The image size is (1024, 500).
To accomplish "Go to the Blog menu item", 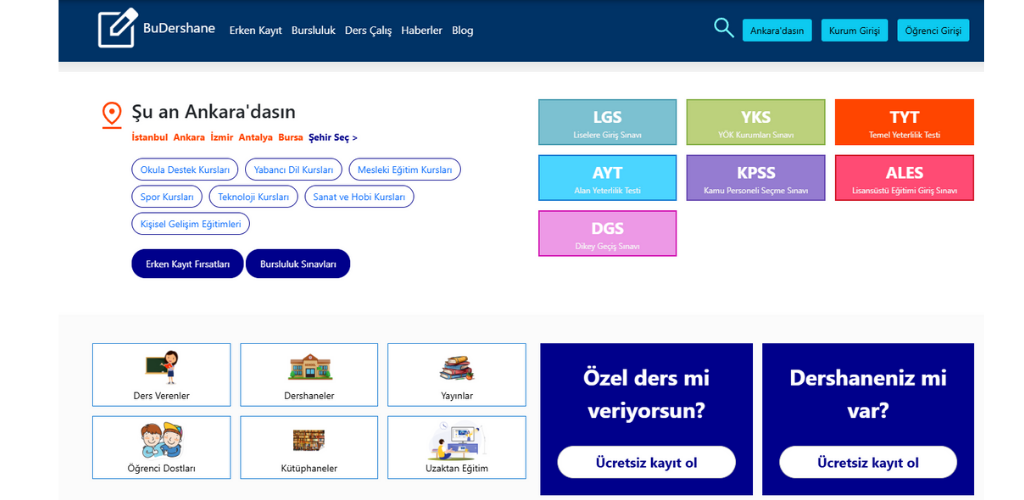I will click(462, 31).
